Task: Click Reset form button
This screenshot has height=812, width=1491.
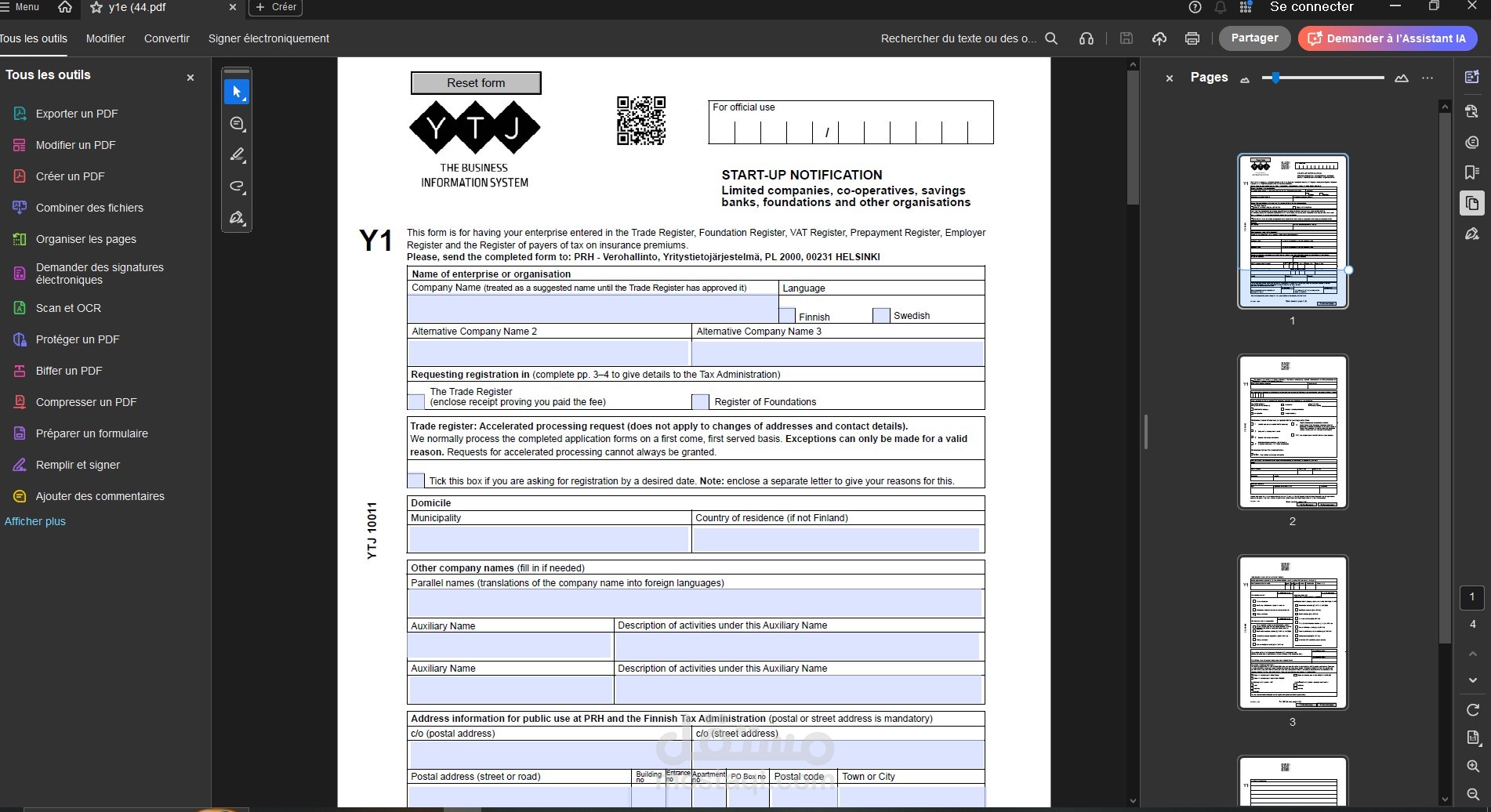Action: point(476,83)
